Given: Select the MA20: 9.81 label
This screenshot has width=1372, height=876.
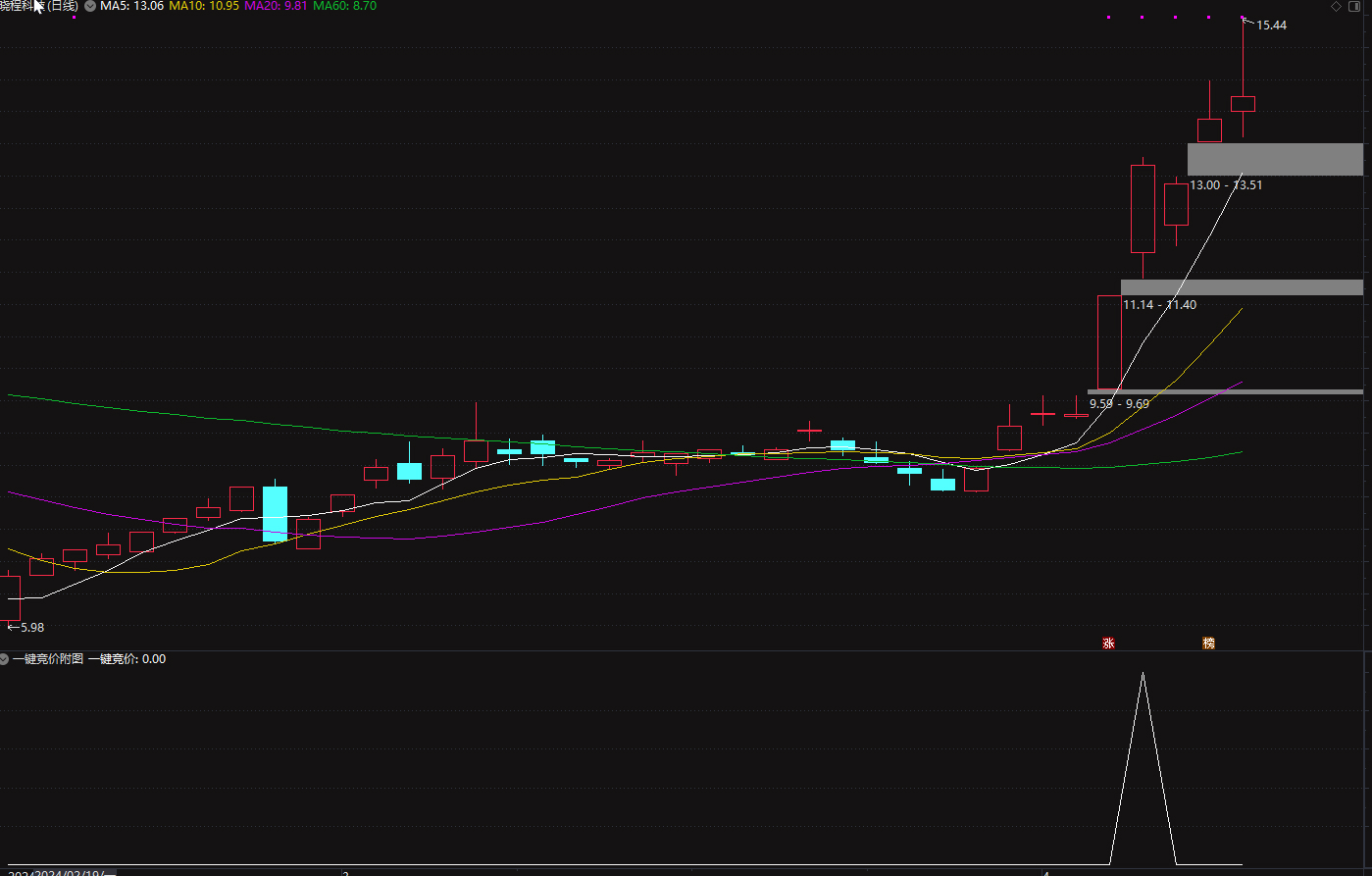Looking at the screenshot, I should tap(276, 6).
